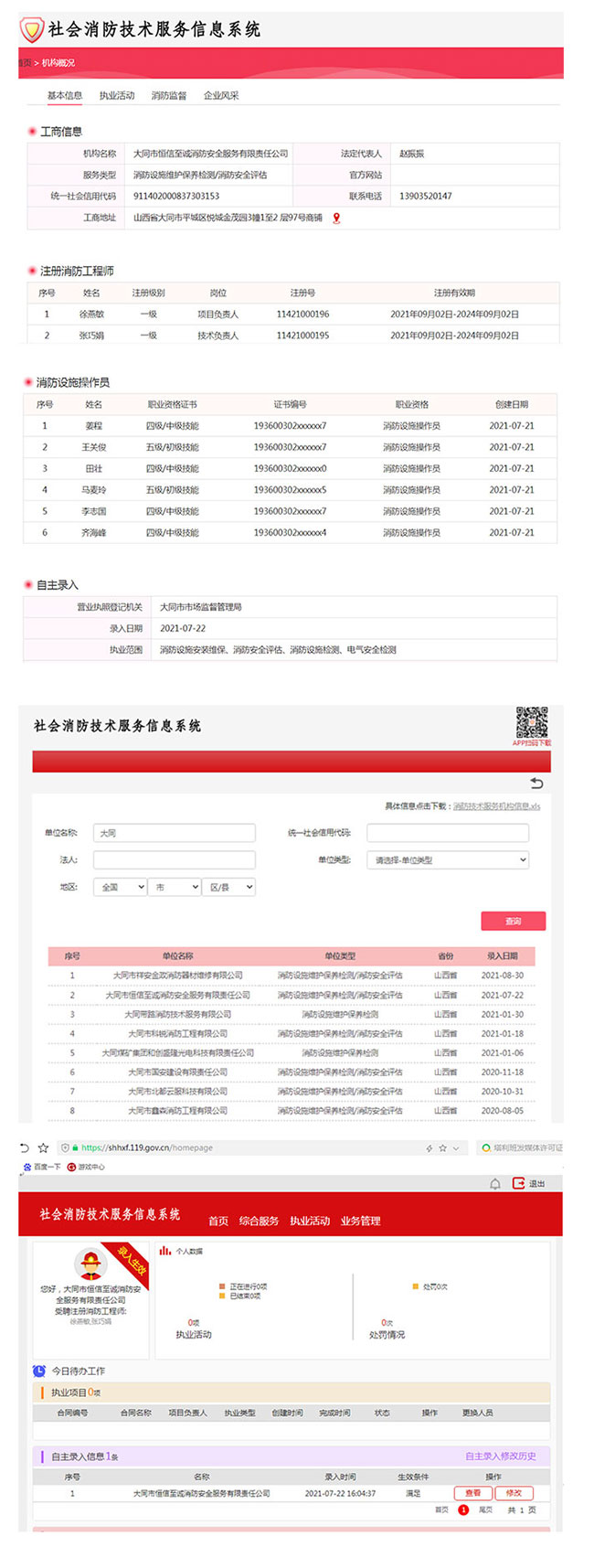Click the shield logo of the fire system
This screenshot has height=1568, width=594.
pyautogui.click(x=32, y=29)
